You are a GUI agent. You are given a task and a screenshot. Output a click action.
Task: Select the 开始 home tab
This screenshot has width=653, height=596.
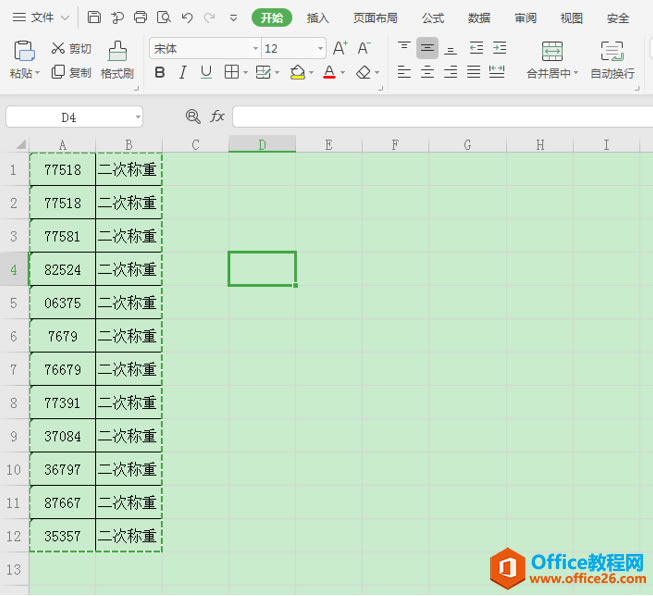click(272, 18)
